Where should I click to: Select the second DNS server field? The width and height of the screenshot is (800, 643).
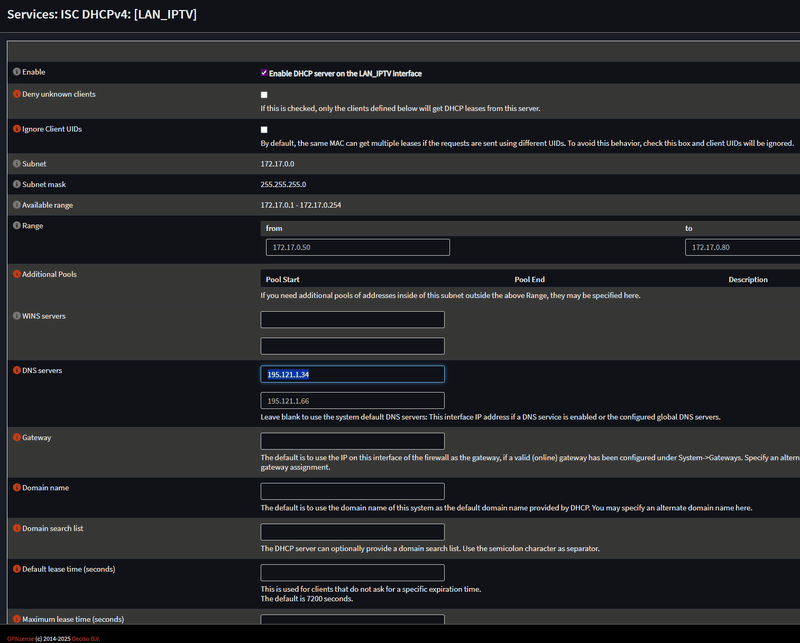point(352,400)
